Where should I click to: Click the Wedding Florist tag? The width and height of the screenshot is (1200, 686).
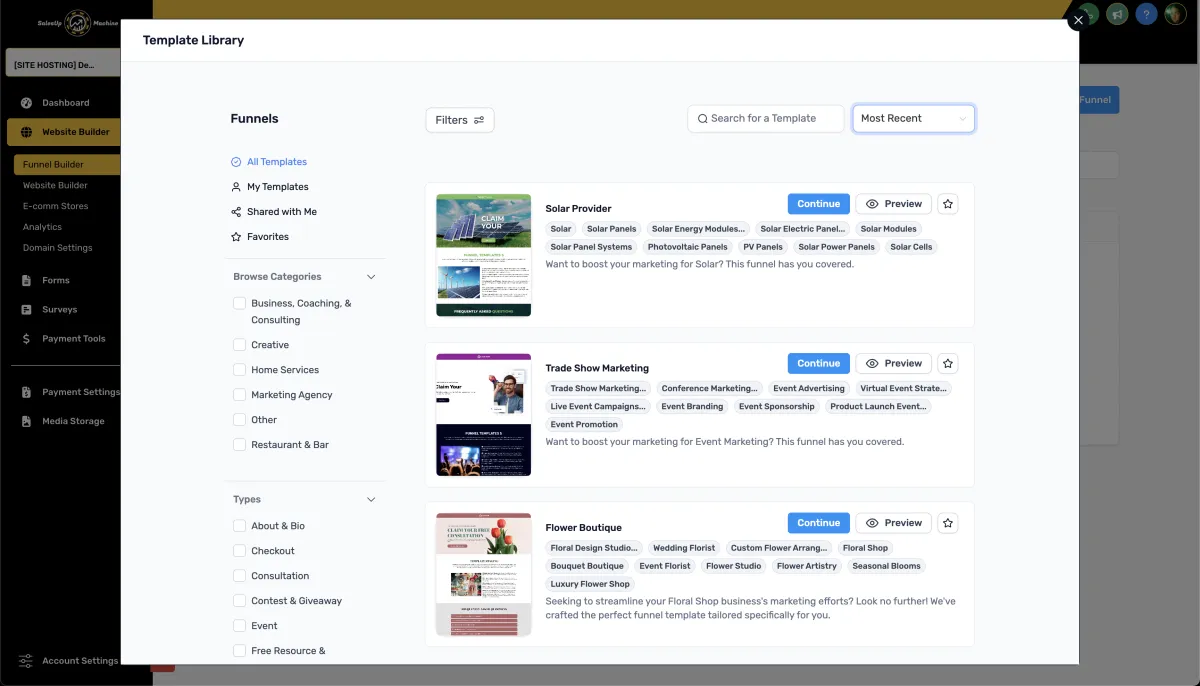[x=684, y=548]
